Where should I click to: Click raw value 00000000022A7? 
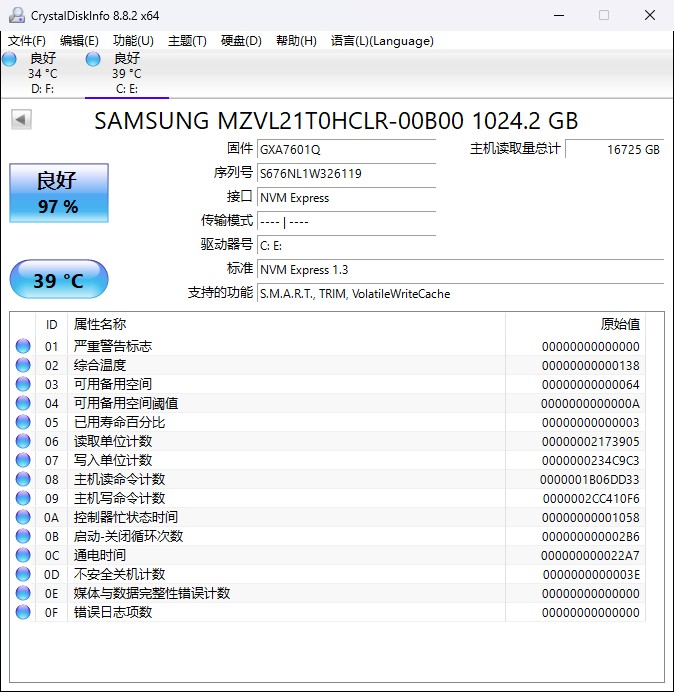click(590, 555)
